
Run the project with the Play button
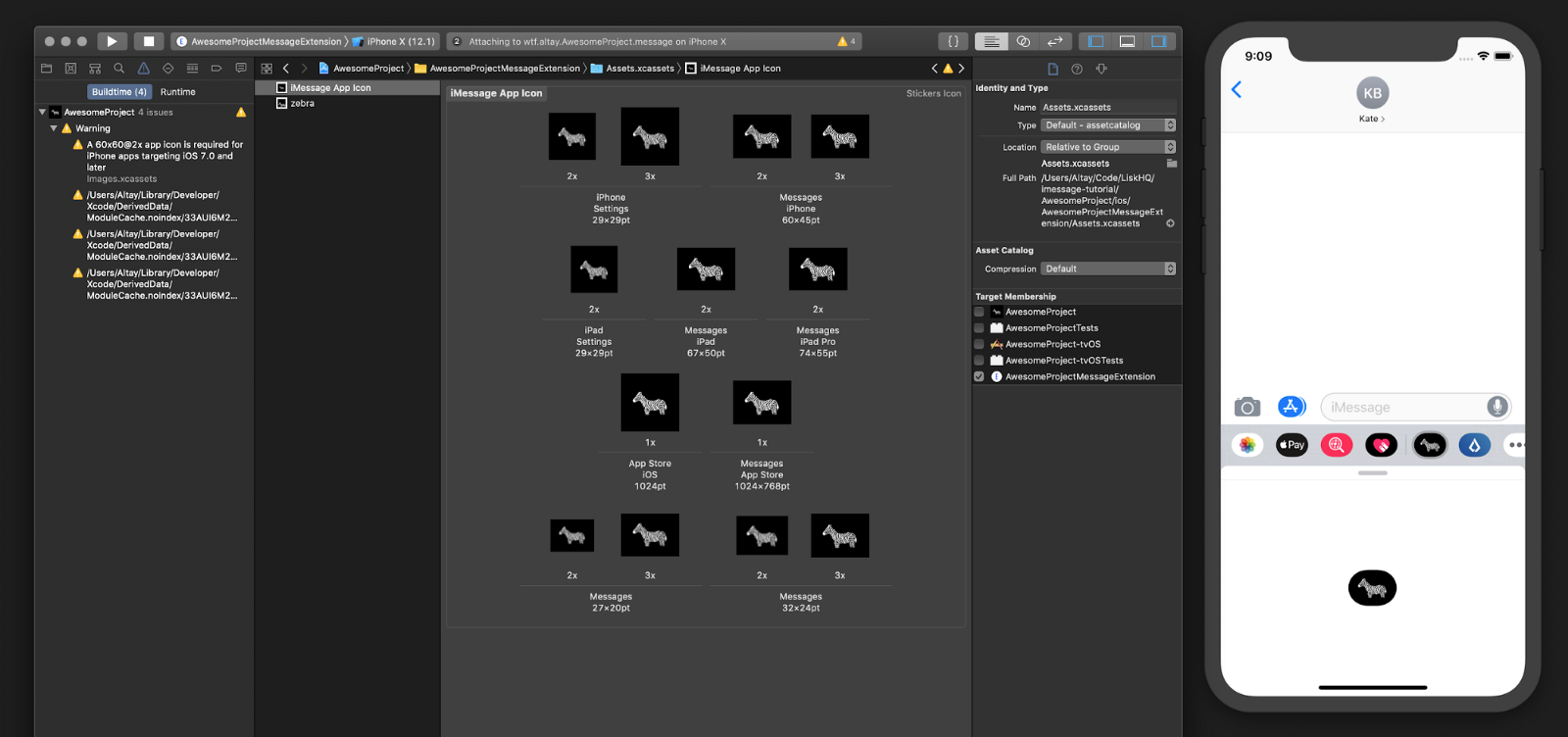coord(112,41)
